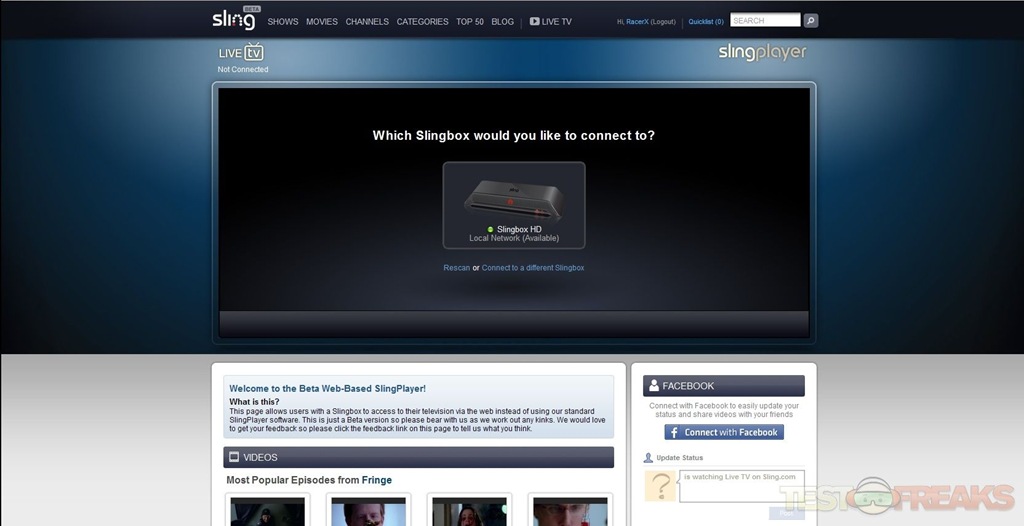Select the Slingbox HD device image
This screenshot has height=526, width=1024.
tap(513, 196)
